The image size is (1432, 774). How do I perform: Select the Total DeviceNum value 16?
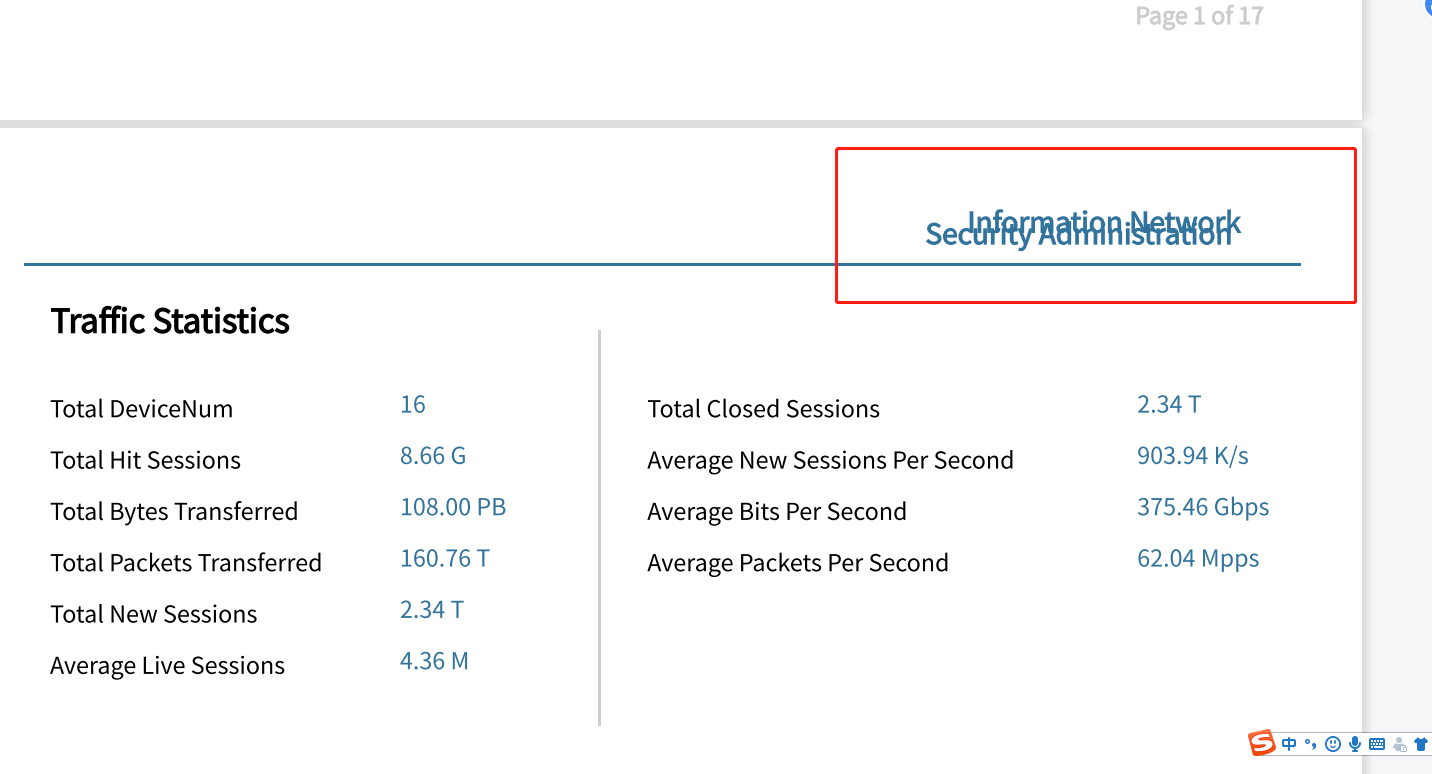[412, 405]
